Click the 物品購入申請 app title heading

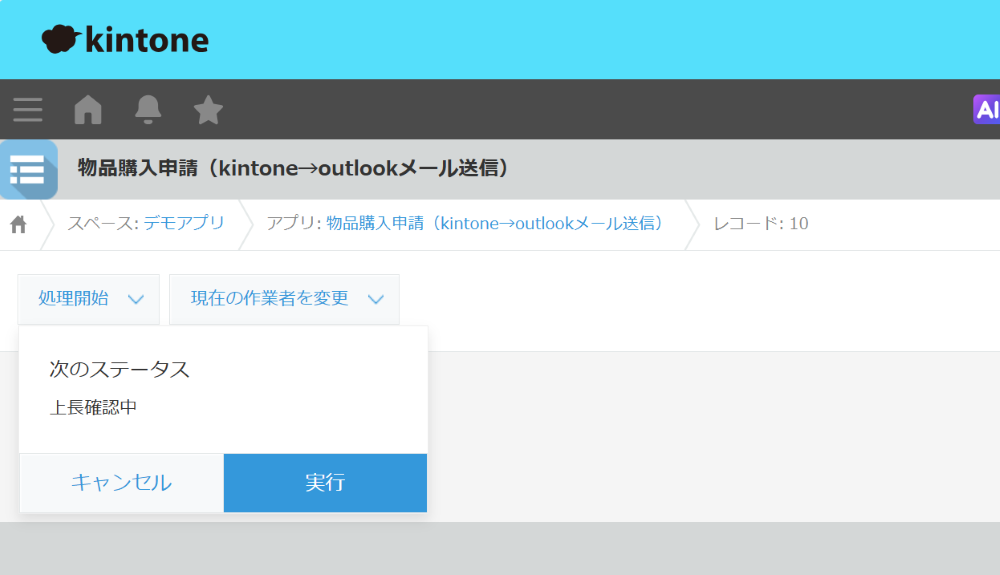[294, 168]
